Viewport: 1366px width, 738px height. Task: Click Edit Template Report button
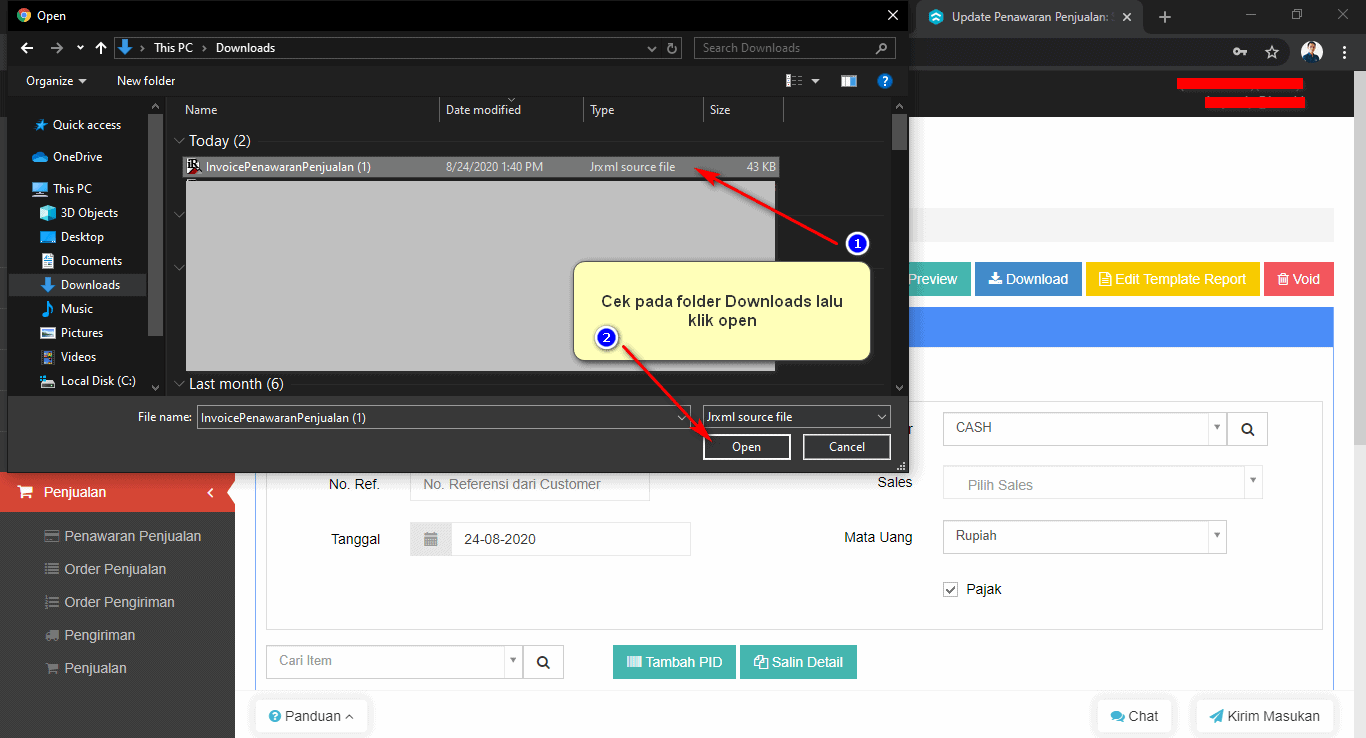[1172, 279]
